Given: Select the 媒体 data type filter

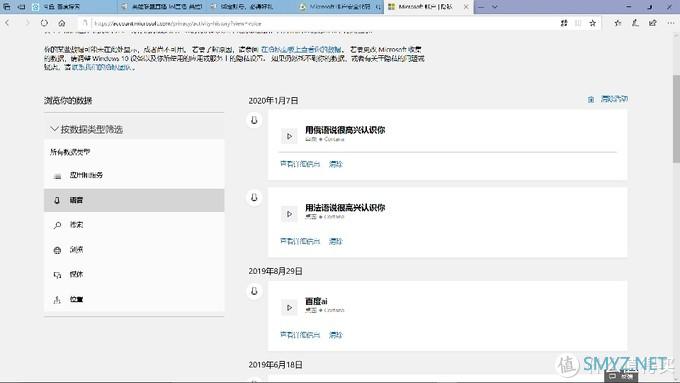Looking at the screenshot, I should 134,275.
